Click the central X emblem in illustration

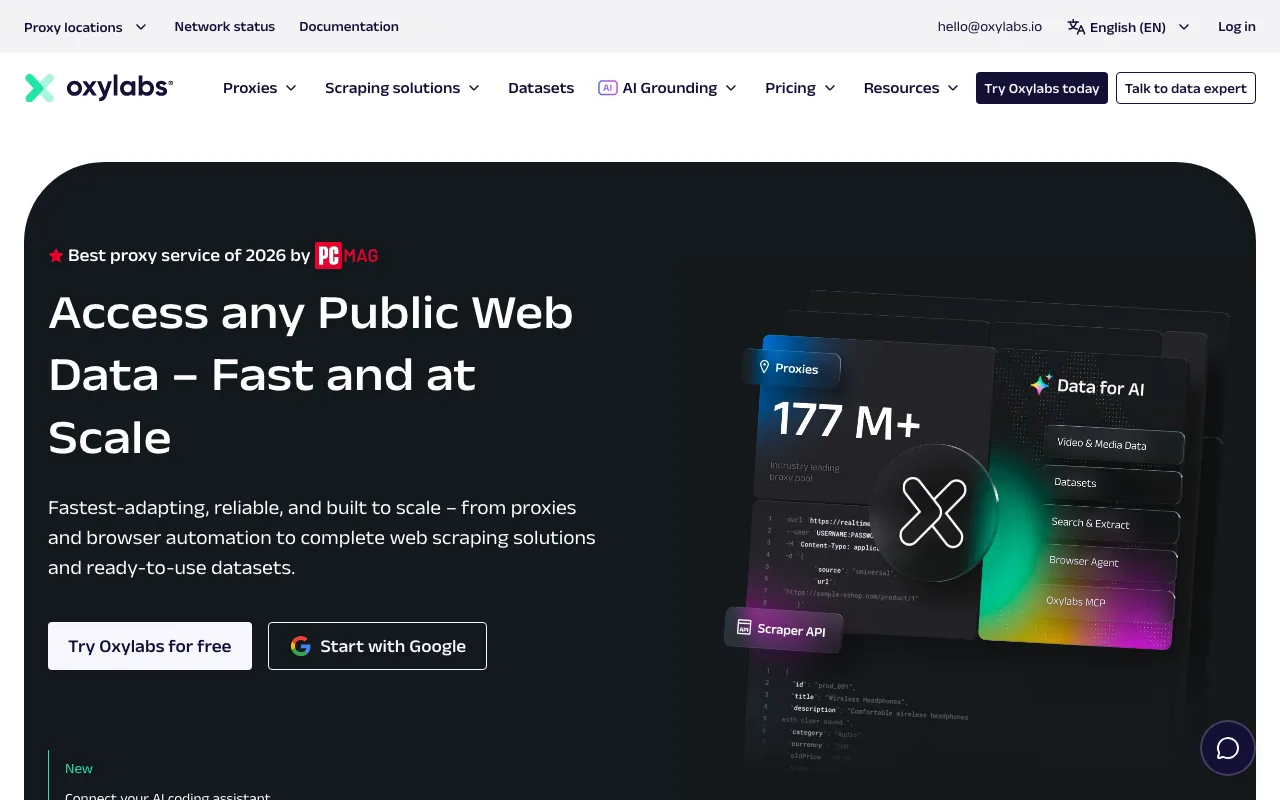point(933,513)
